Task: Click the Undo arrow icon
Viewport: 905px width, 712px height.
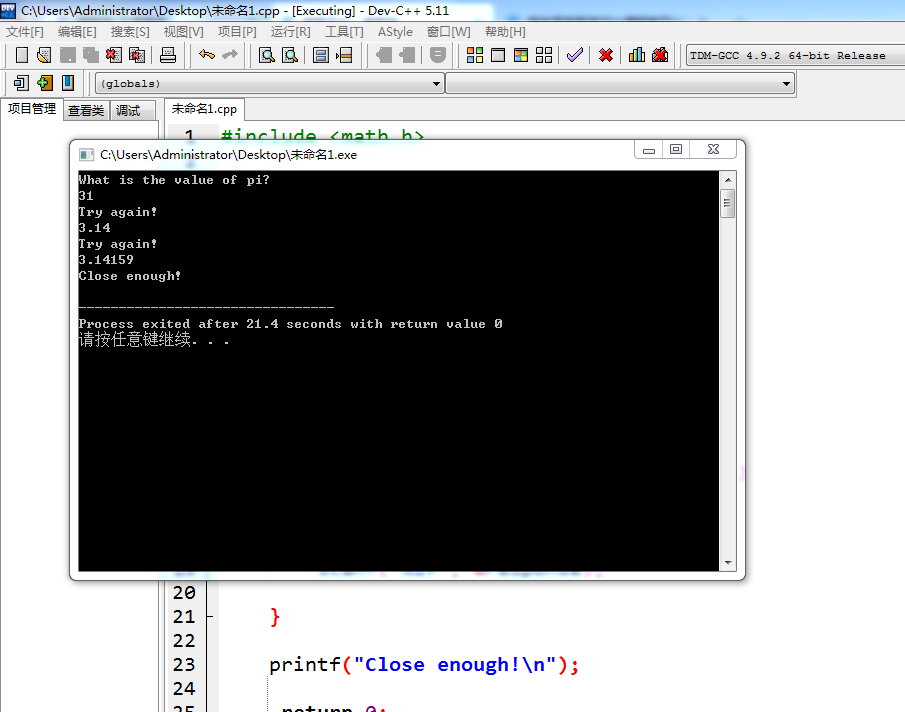Action: click(x=207, y=55)
